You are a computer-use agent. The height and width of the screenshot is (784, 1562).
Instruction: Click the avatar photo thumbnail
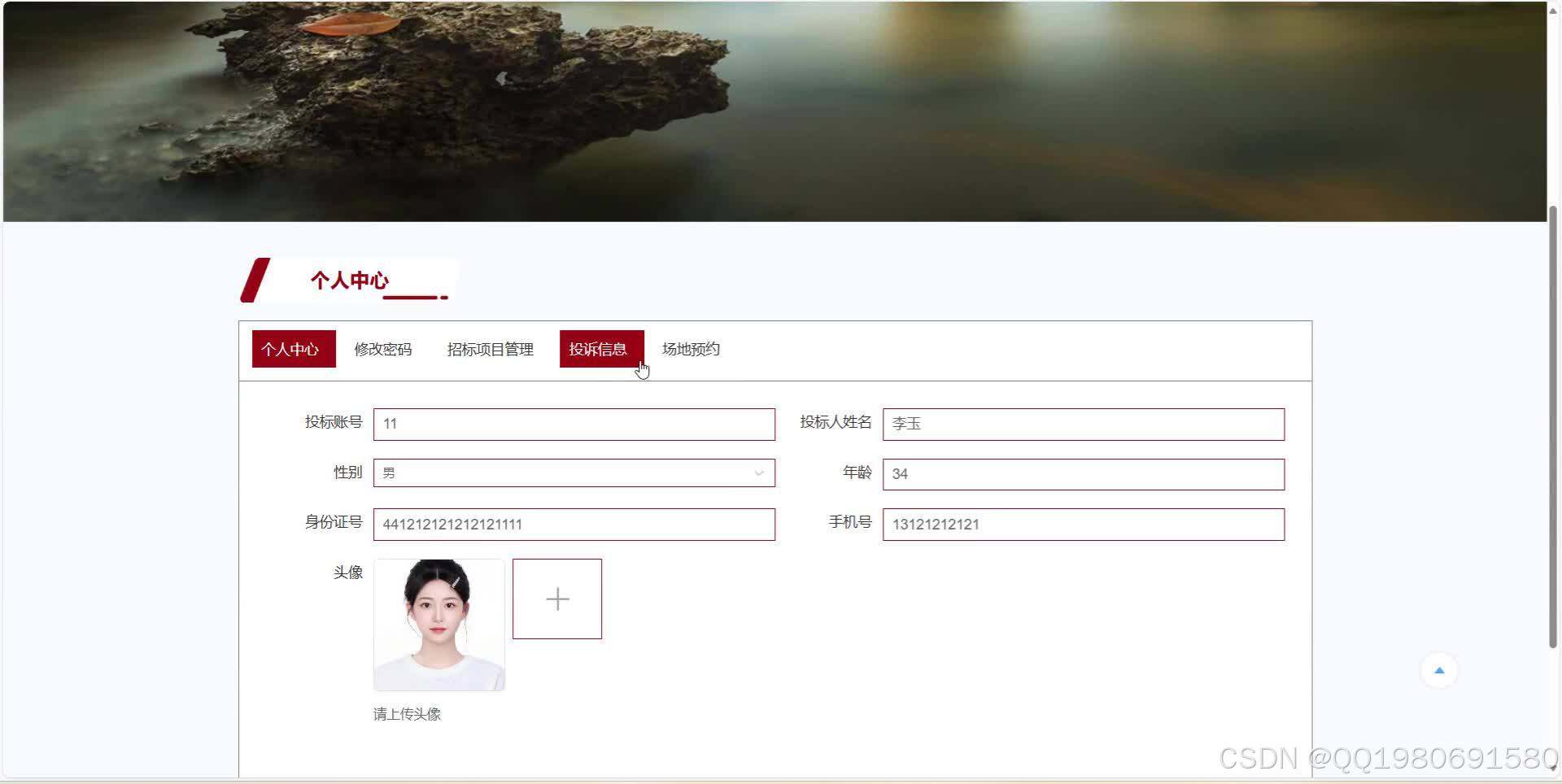(438, 624)
